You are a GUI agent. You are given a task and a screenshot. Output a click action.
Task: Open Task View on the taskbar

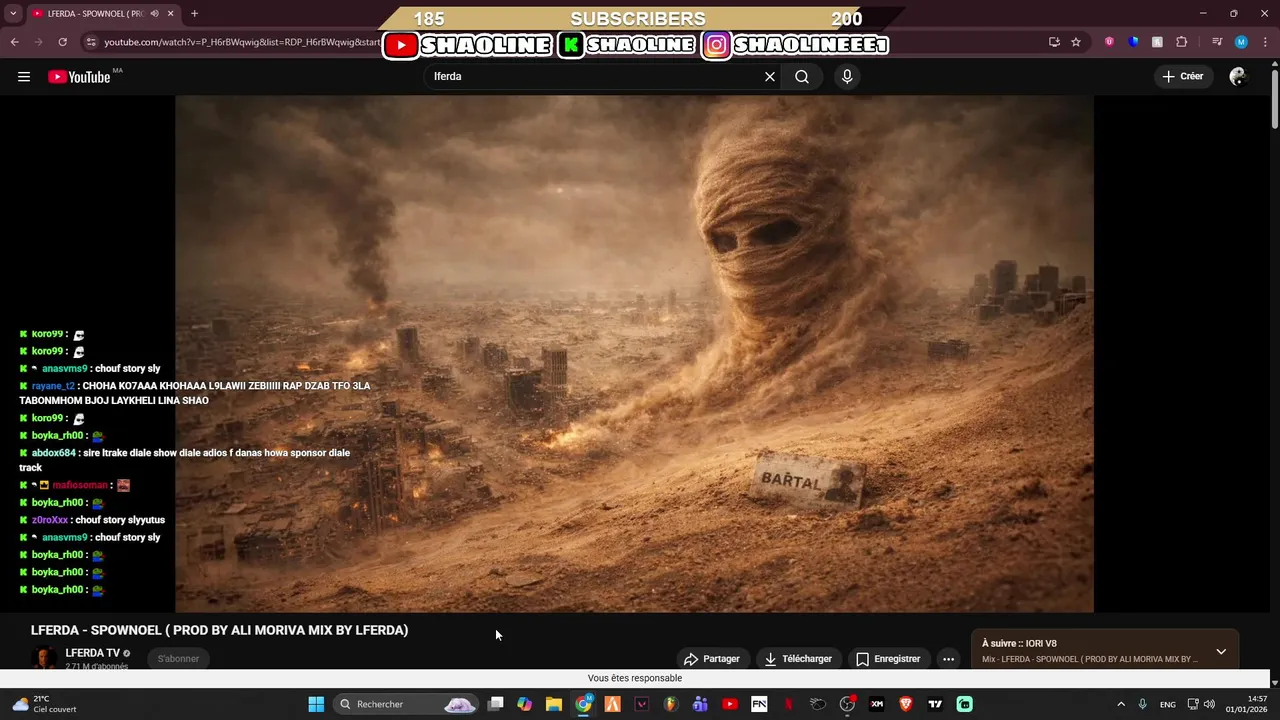tap(495, 704)
